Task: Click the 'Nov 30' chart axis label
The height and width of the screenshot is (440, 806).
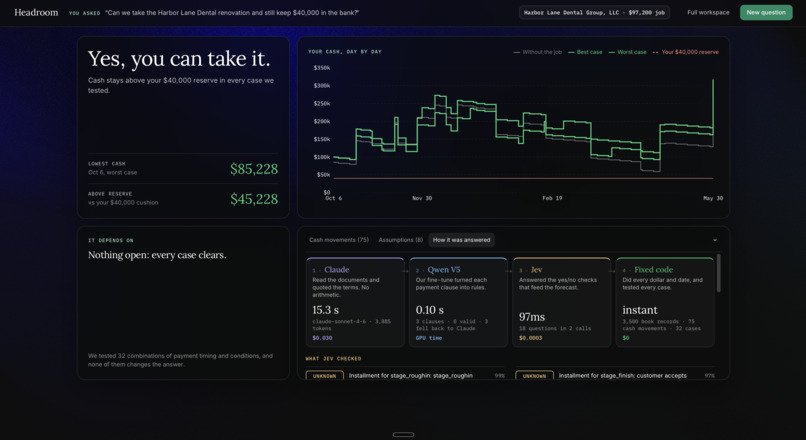Action: click(x=422, y=198)
